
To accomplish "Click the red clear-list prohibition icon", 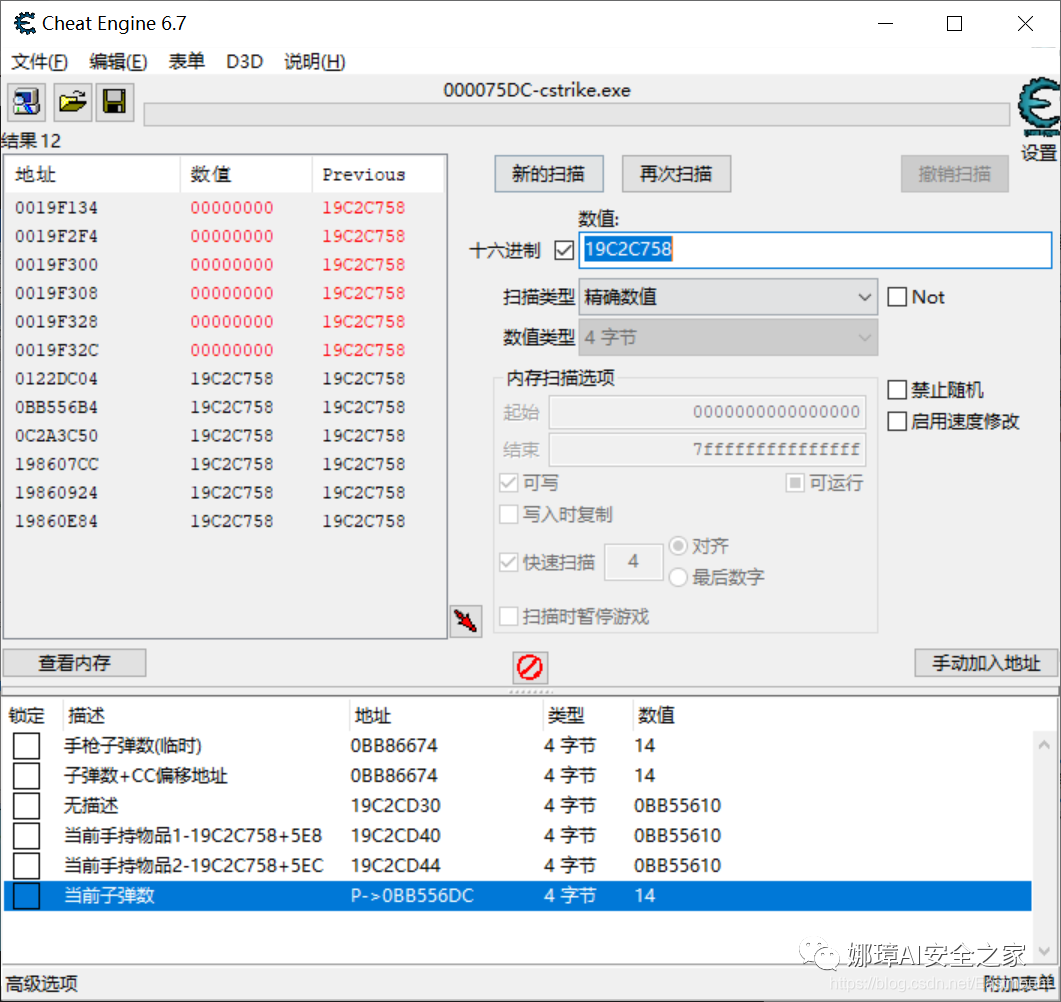I will pos(530,667).
